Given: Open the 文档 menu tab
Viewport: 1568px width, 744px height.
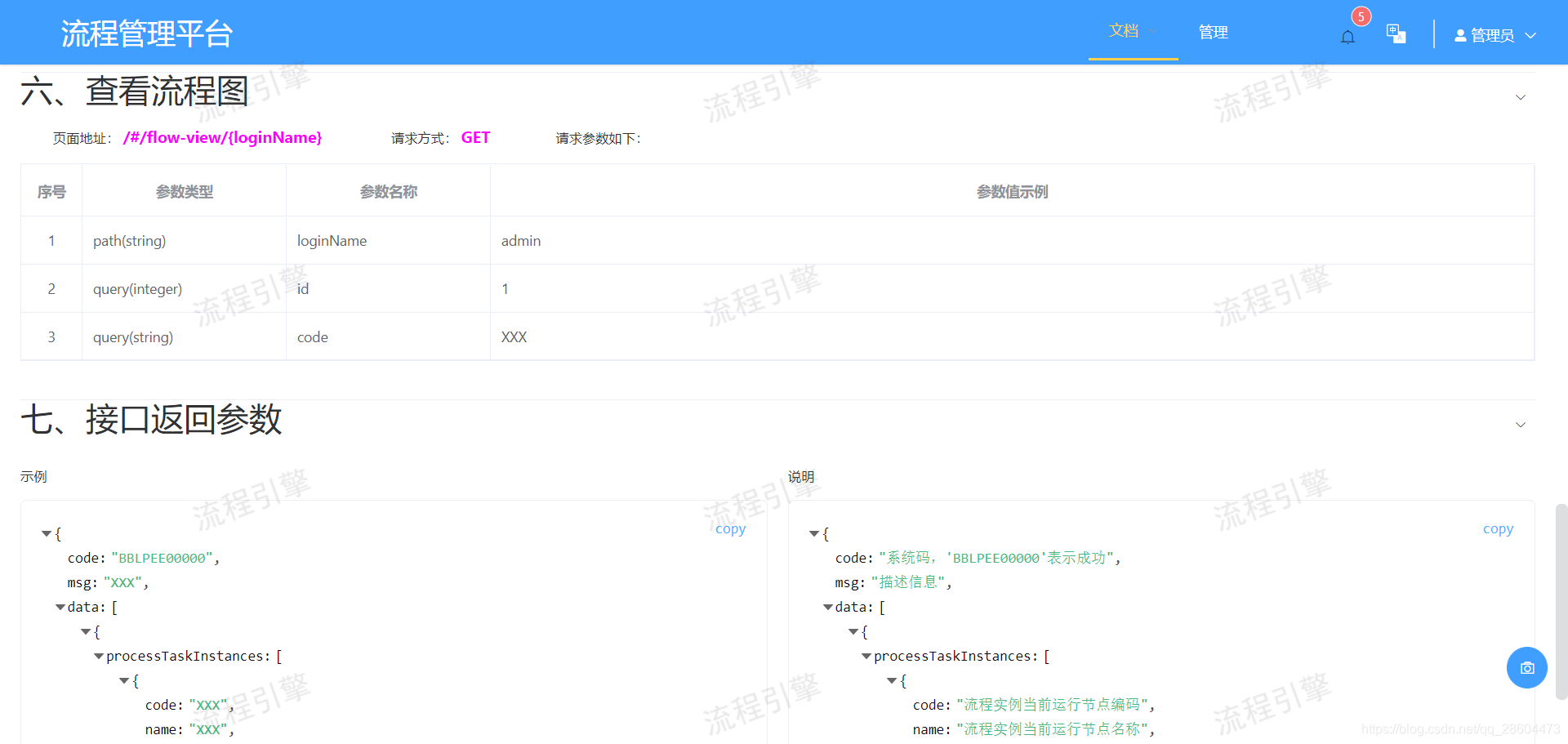Looking at the screenshot, I should [x=1133, y=31].
